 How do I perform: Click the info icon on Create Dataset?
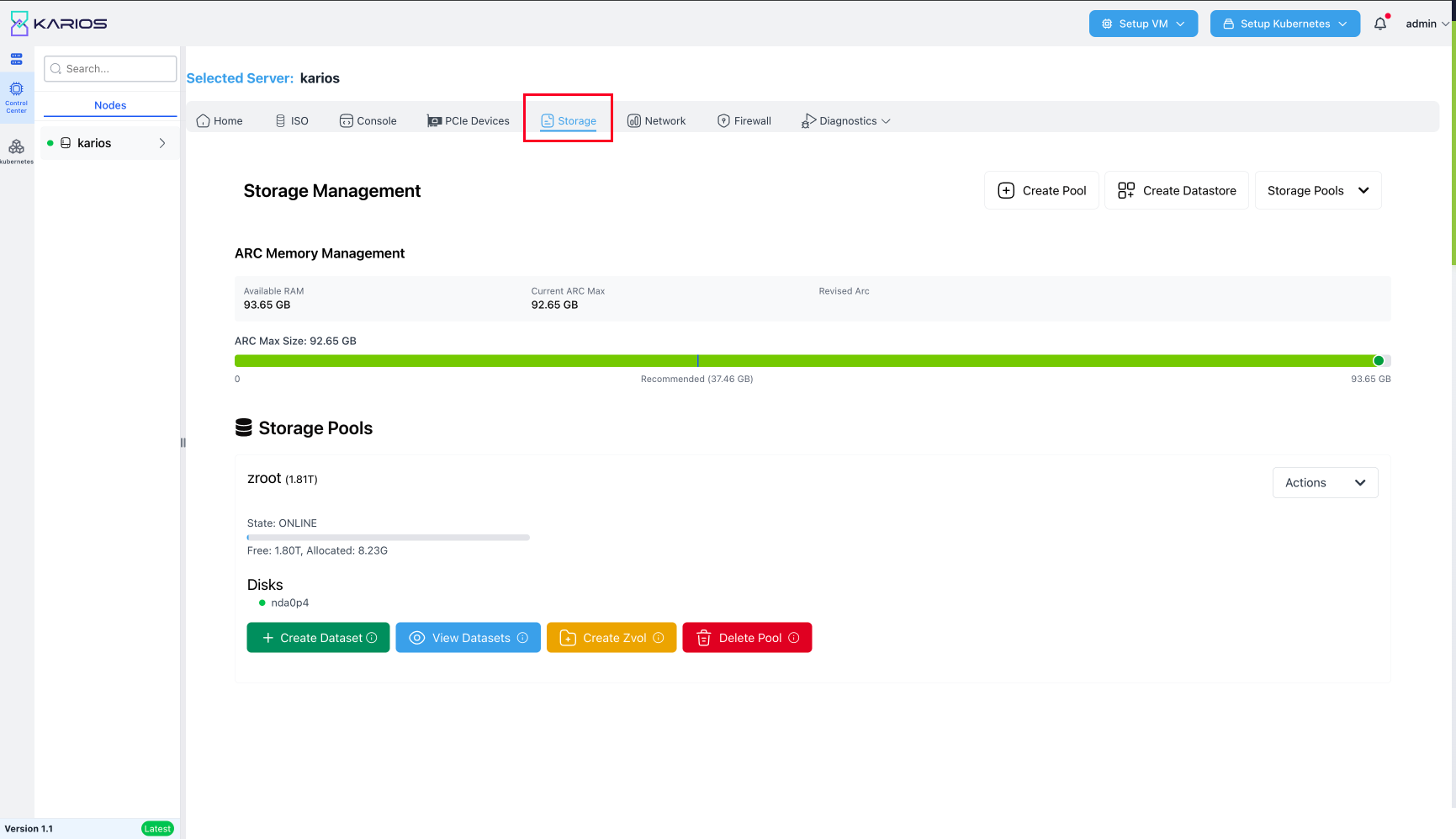pos(372,638)
